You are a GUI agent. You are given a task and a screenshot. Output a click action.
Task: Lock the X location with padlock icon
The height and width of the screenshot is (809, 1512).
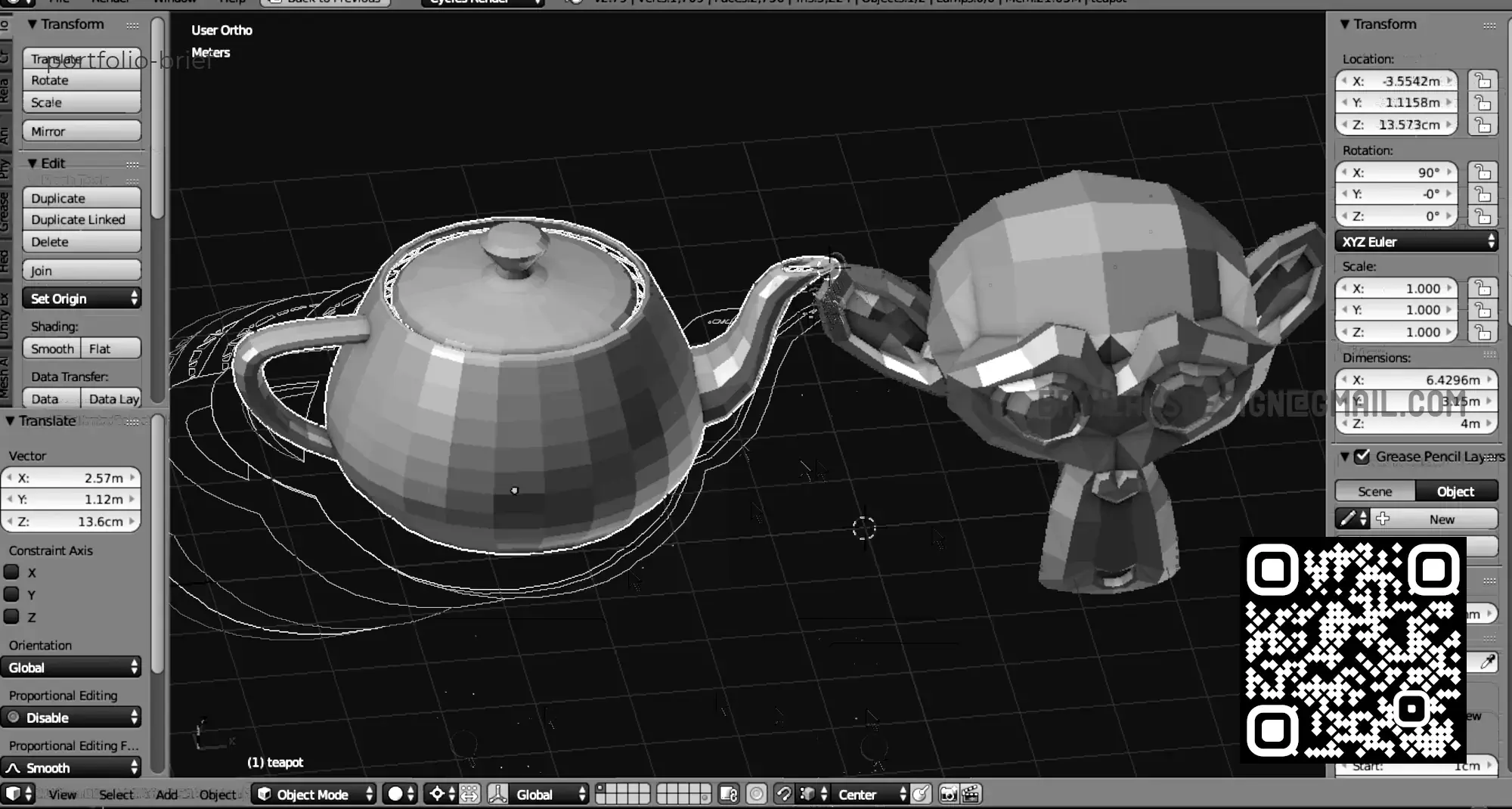click(x=1483, y=81)
